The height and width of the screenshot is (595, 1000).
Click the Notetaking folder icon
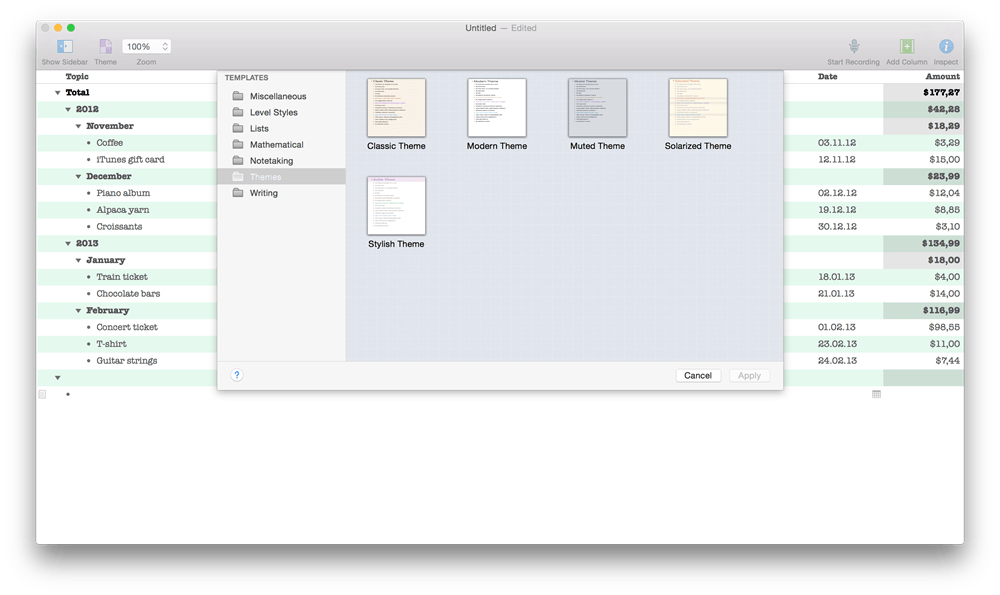238,160
